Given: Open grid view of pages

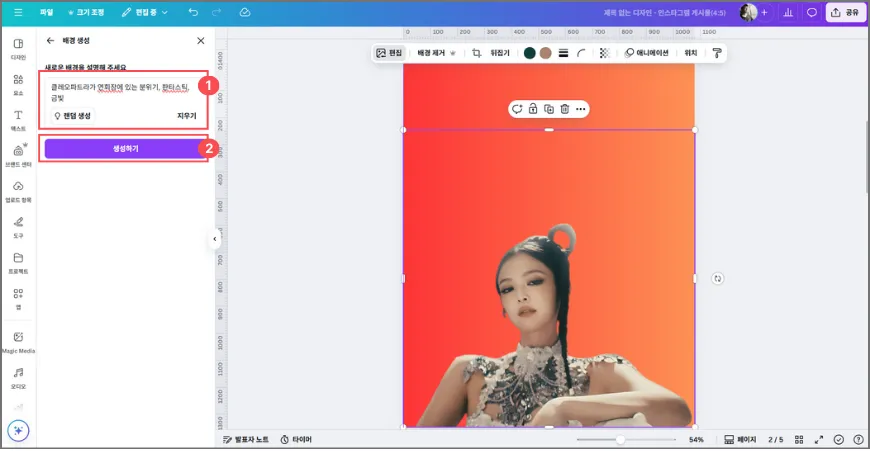Looking at the screenshot, I should point(799,439).
